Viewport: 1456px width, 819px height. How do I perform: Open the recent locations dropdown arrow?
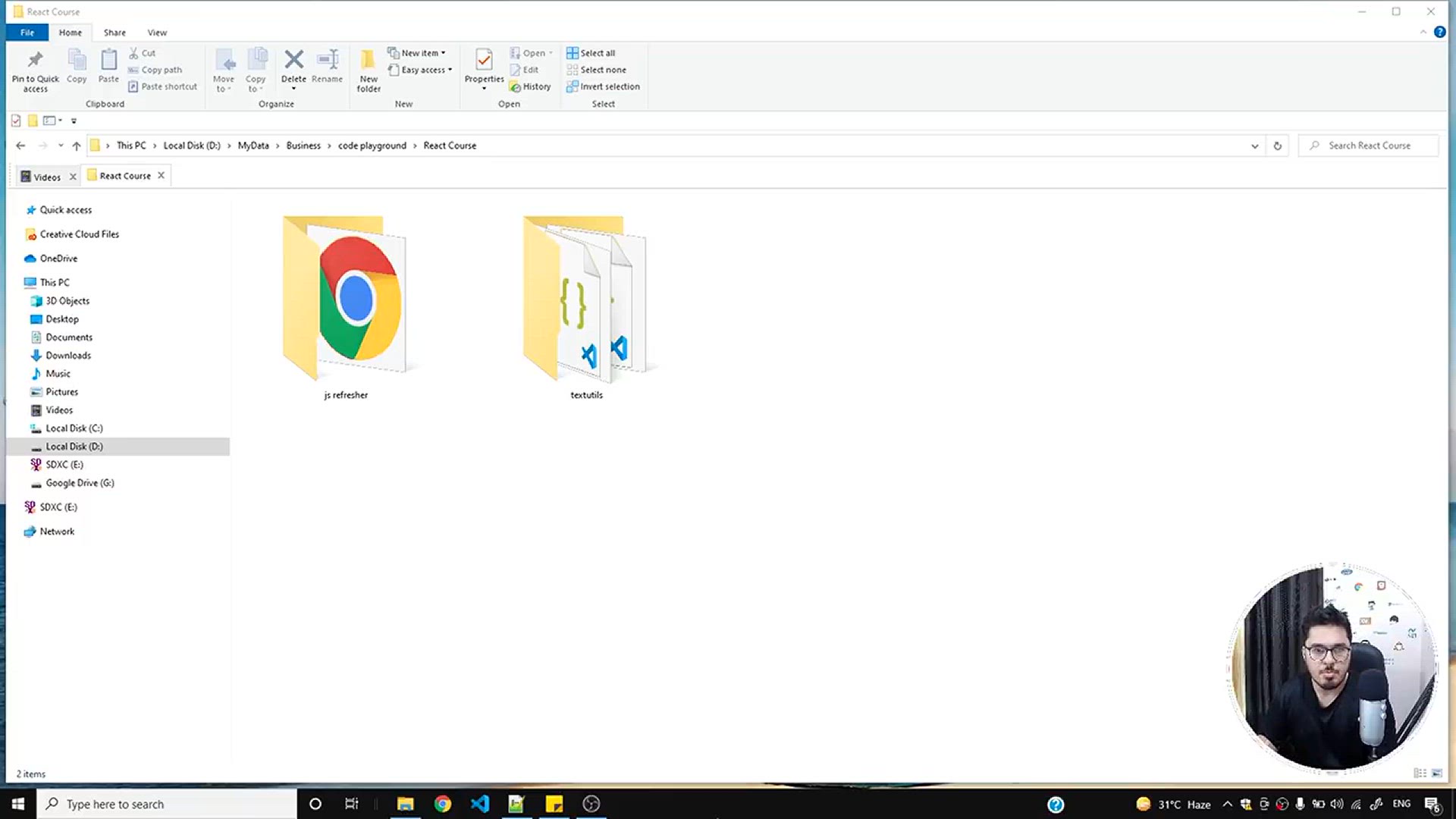coord(61,146)
